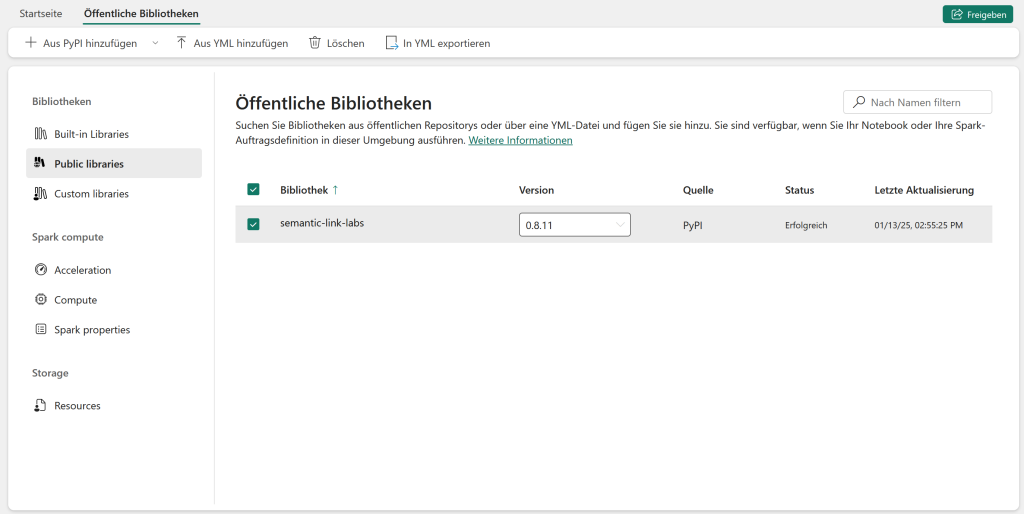Viewport: 1024px width, 514px height.
Task: Click the upload arrow icon Aus YML hinzufügen
Action: click(182, 43)
